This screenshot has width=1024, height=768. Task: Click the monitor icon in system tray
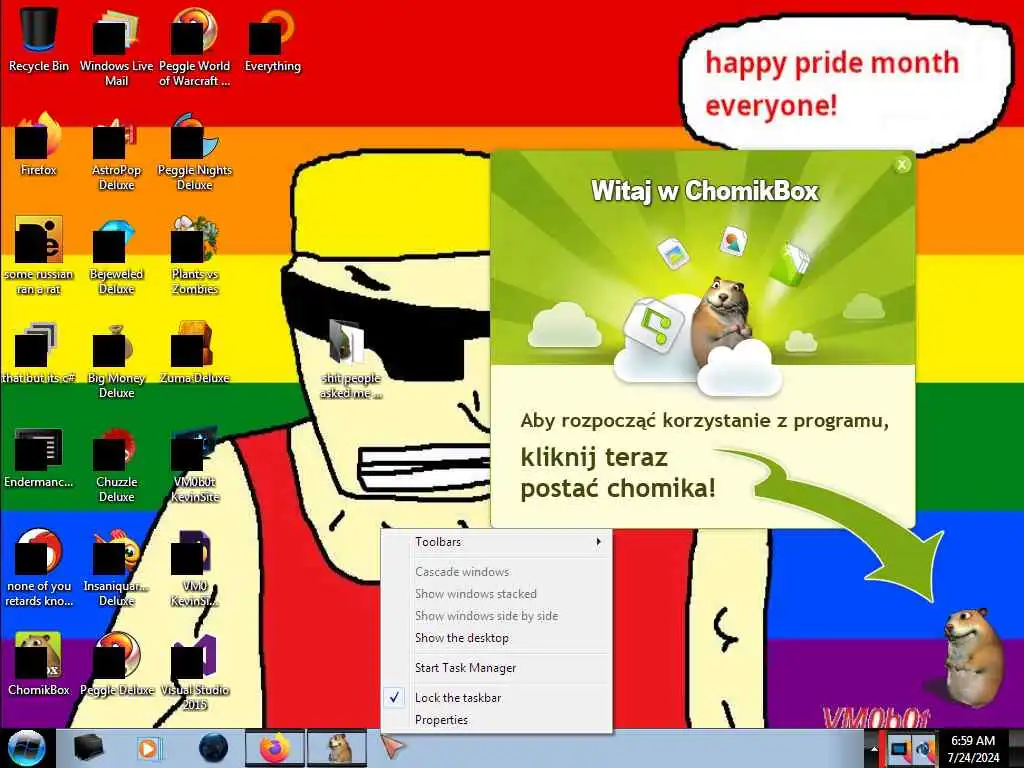[x=900, y=749]
